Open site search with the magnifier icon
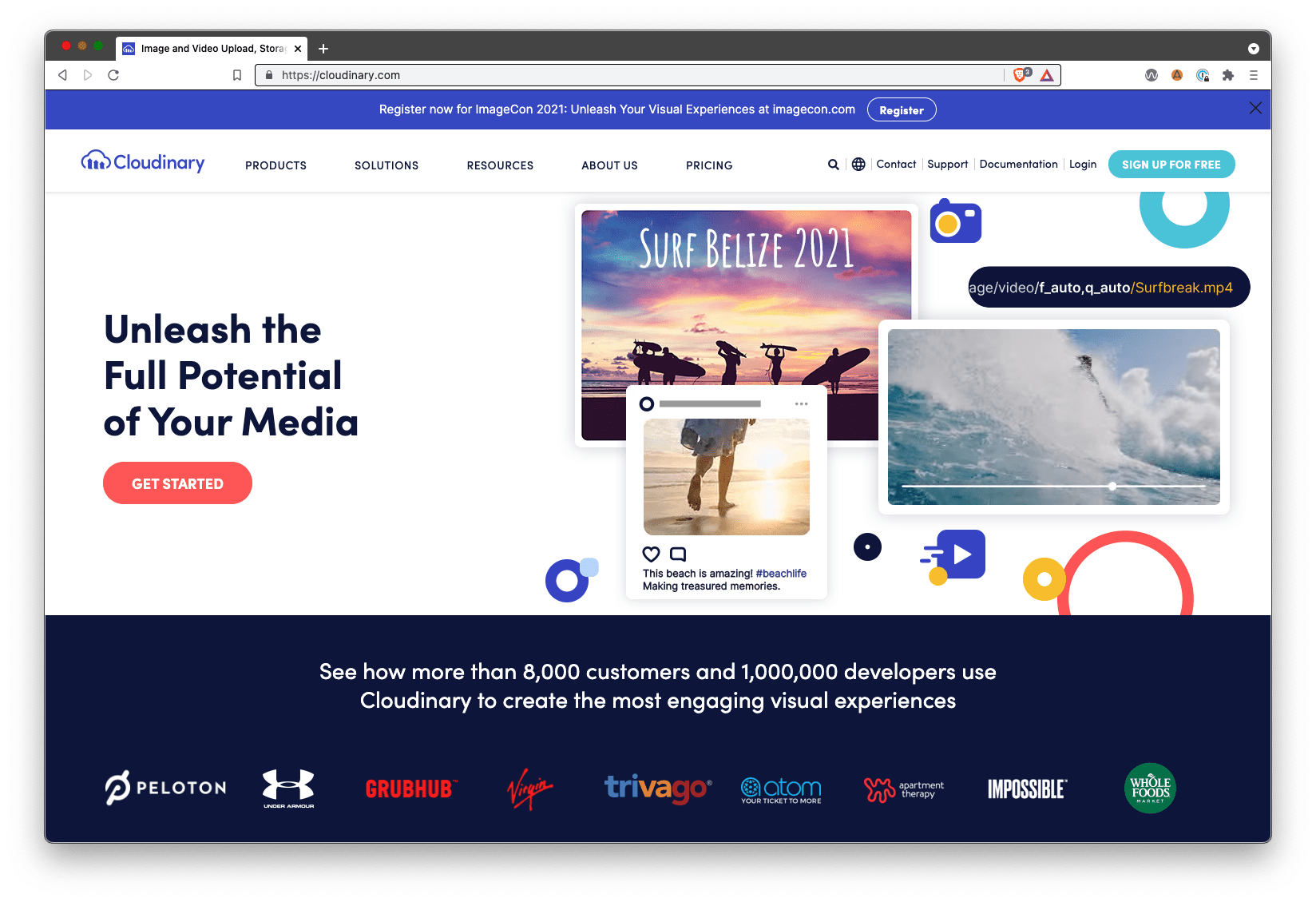The width and height of the screenshot is (1316, 902). pyautogui.click(x=833, y=165)
